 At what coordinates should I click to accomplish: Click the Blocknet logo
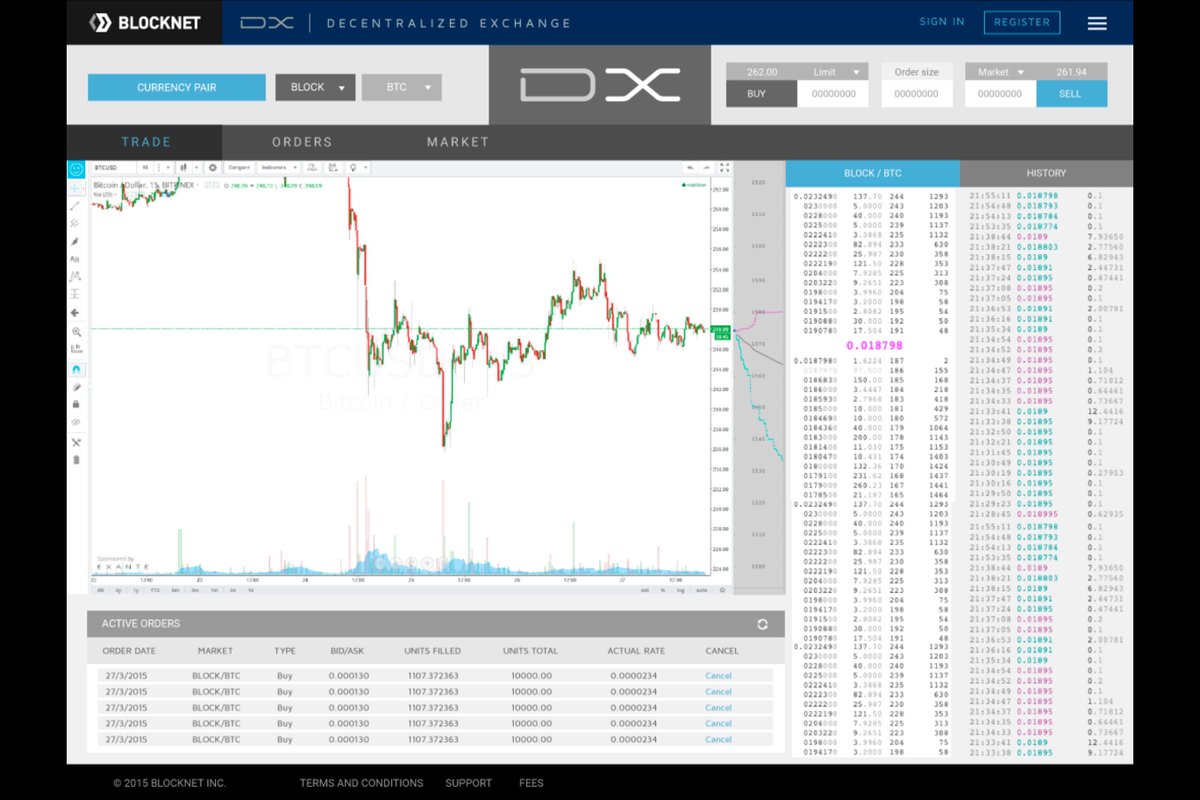144,22
